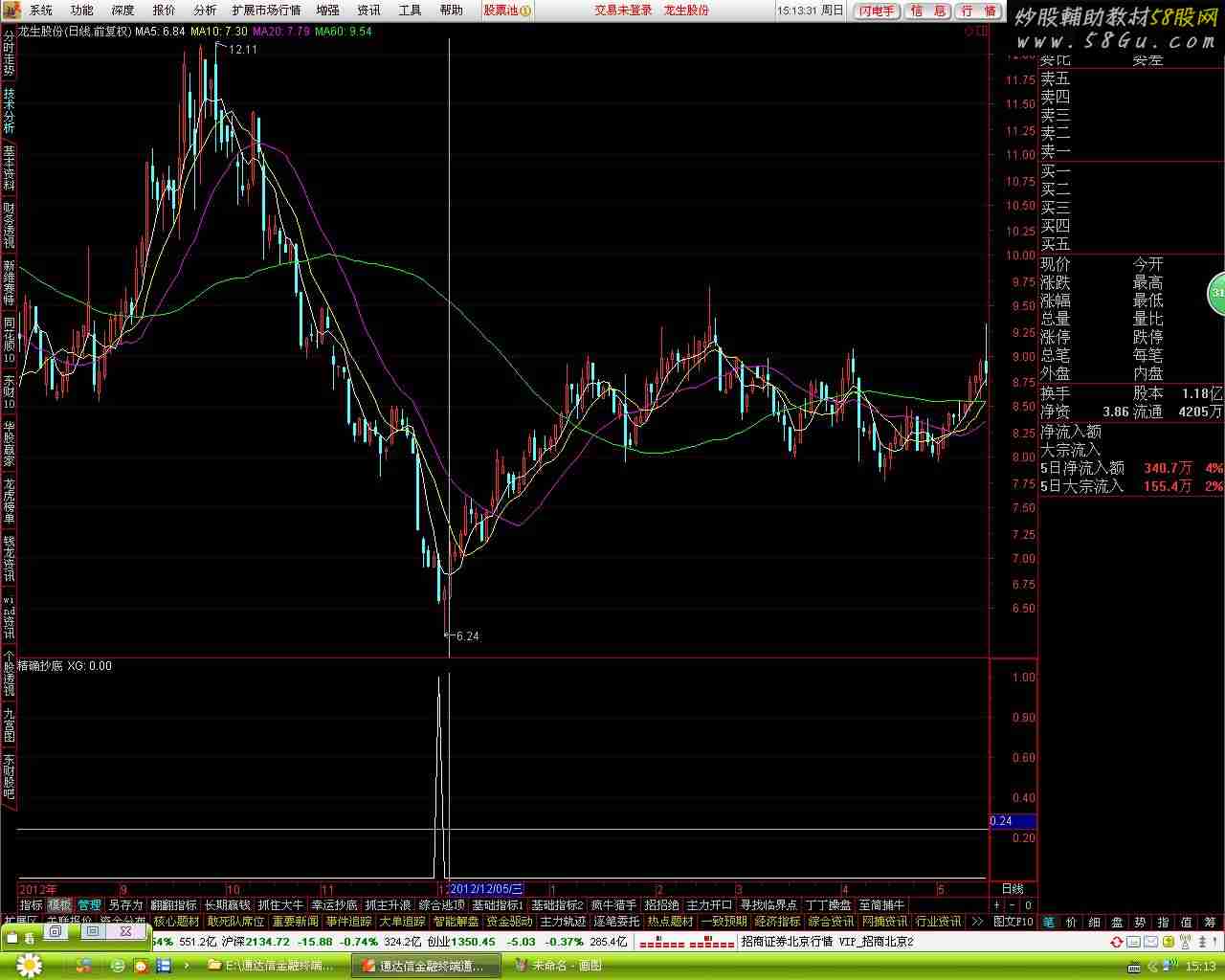Click the 行情 button at top right
Image resolution: width=1225 pixels, height=980 pixels.
(978, 11)
